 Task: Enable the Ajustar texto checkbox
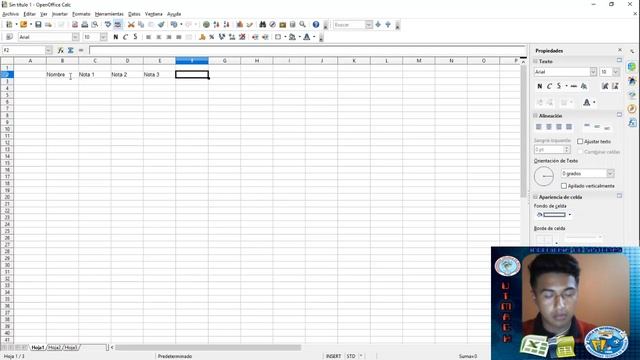point(580,141)
